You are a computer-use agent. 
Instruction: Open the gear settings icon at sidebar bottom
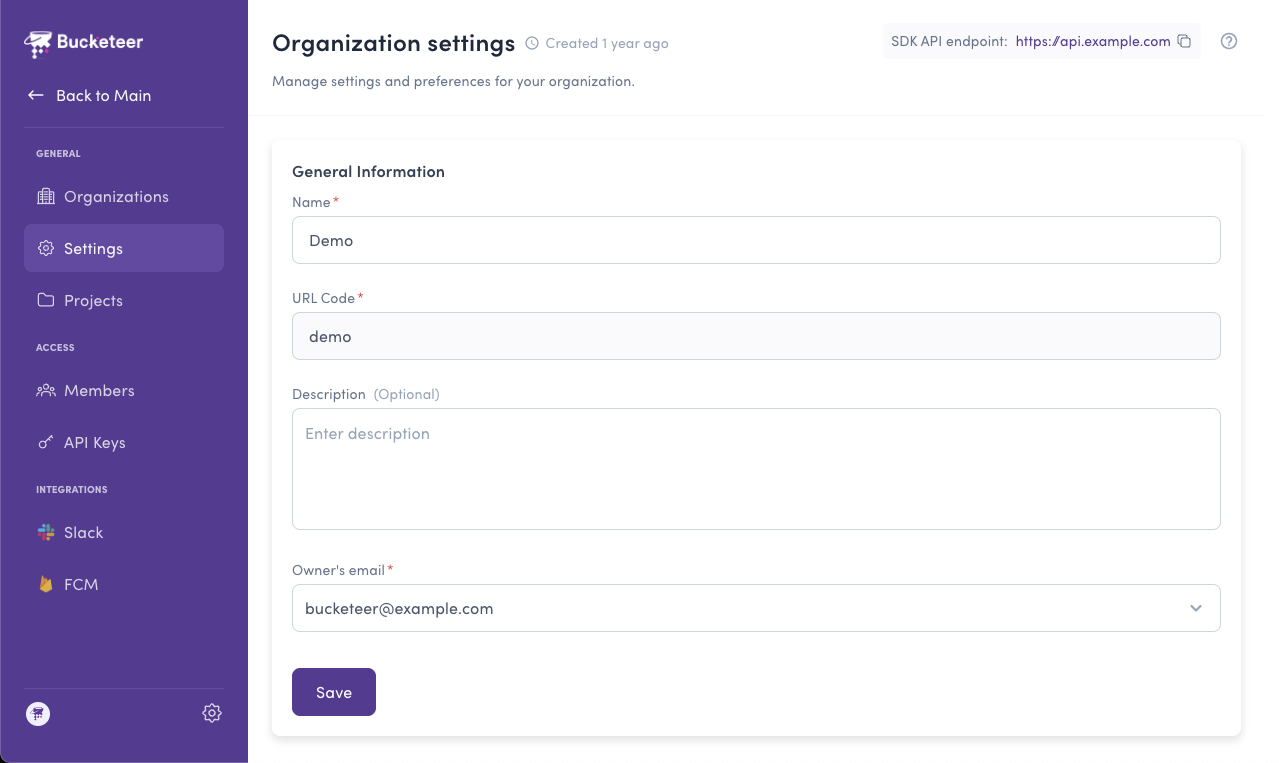(x=211, y=713)
